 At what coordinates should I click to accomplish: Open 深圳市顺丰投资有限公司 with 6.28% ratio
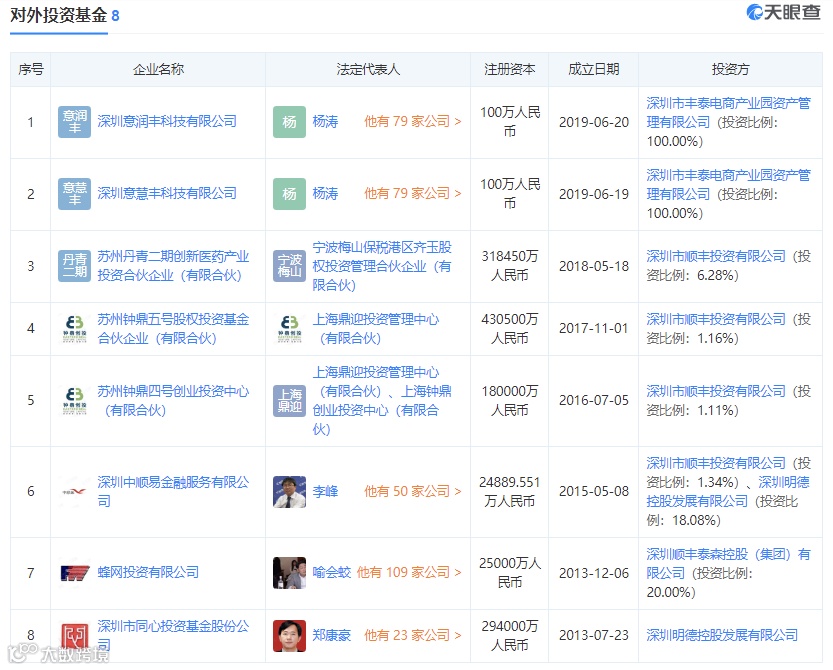716,256
